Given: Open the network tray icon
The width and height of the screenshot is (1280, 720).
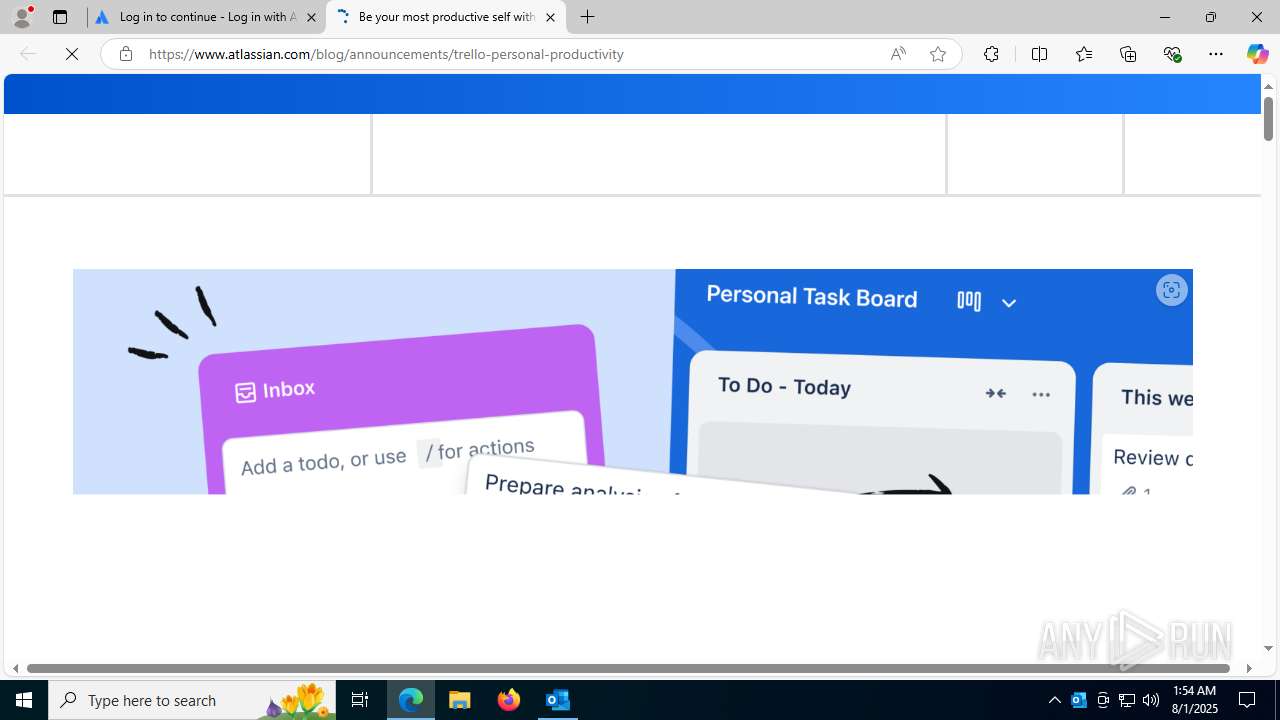Looking at the screenshot, I should tap(1127, 700).
